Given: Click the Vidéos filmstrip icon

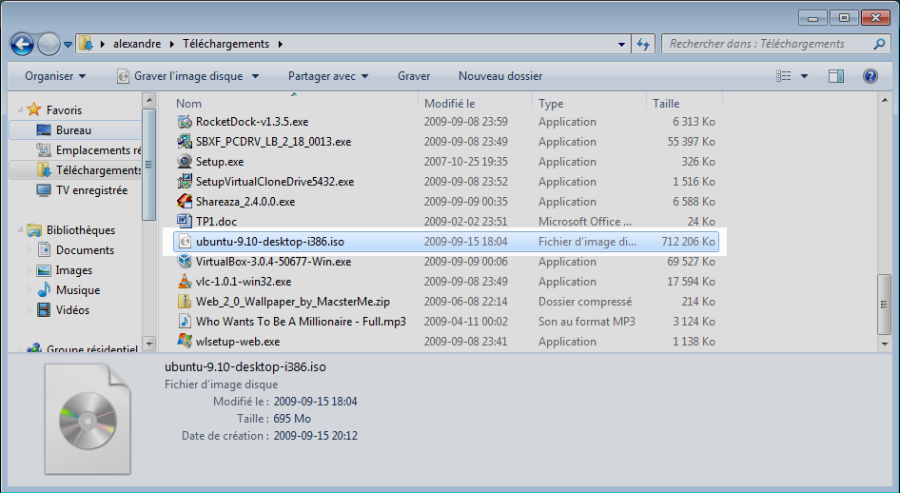Looking at the screenshot, I should [44, 310].
